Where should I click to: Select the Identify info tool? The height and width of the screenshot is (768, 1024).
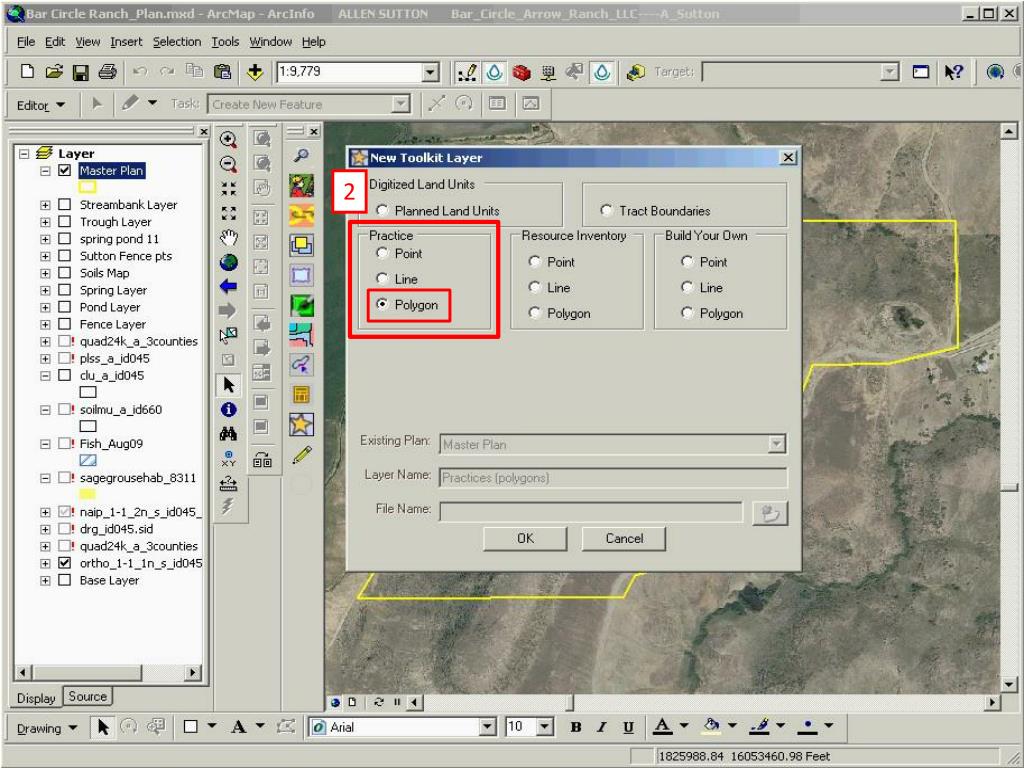tap(228, 409)
